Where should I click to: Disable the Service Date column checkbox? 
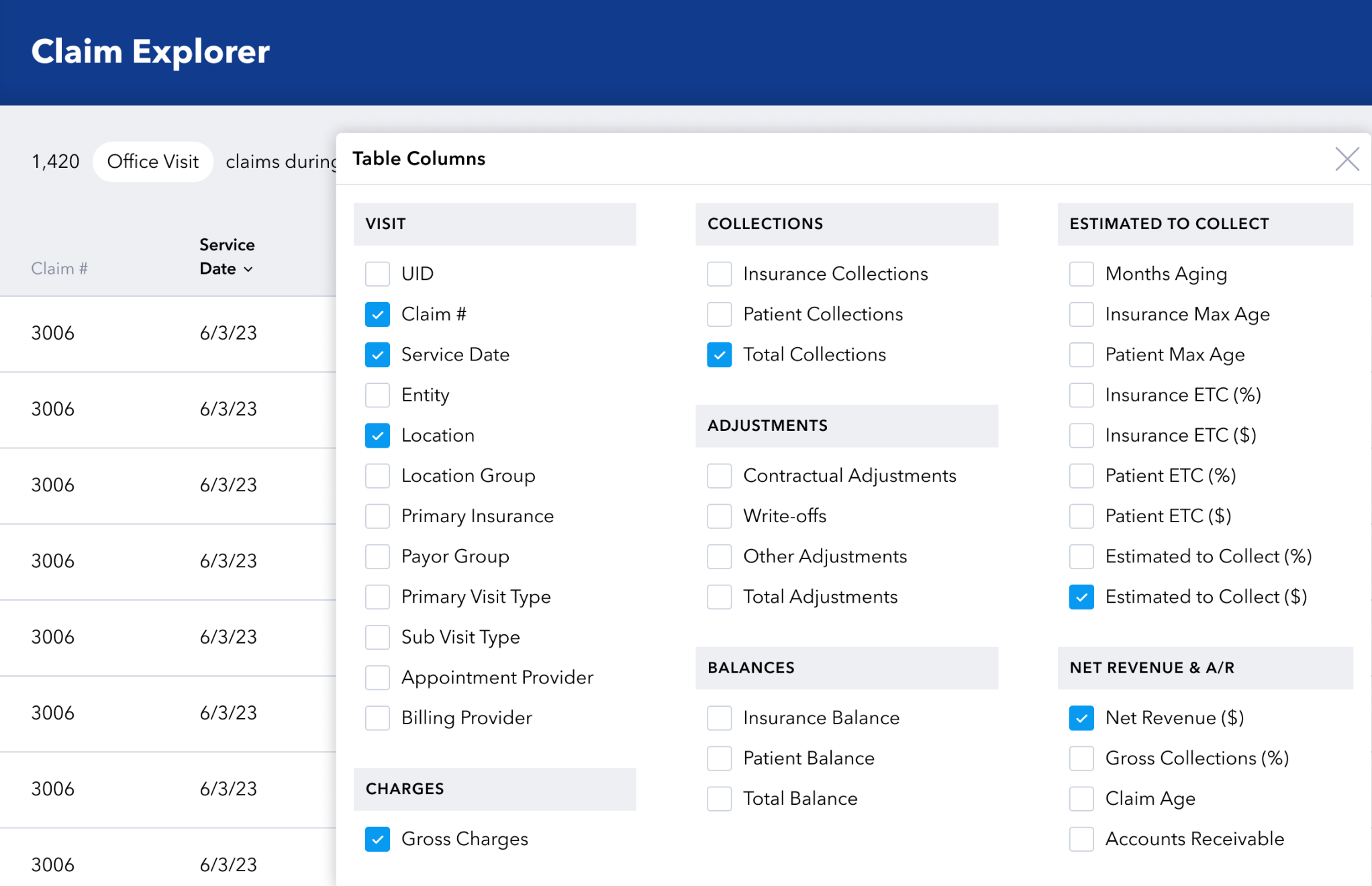pyautogui.click(x=377, y=354)
